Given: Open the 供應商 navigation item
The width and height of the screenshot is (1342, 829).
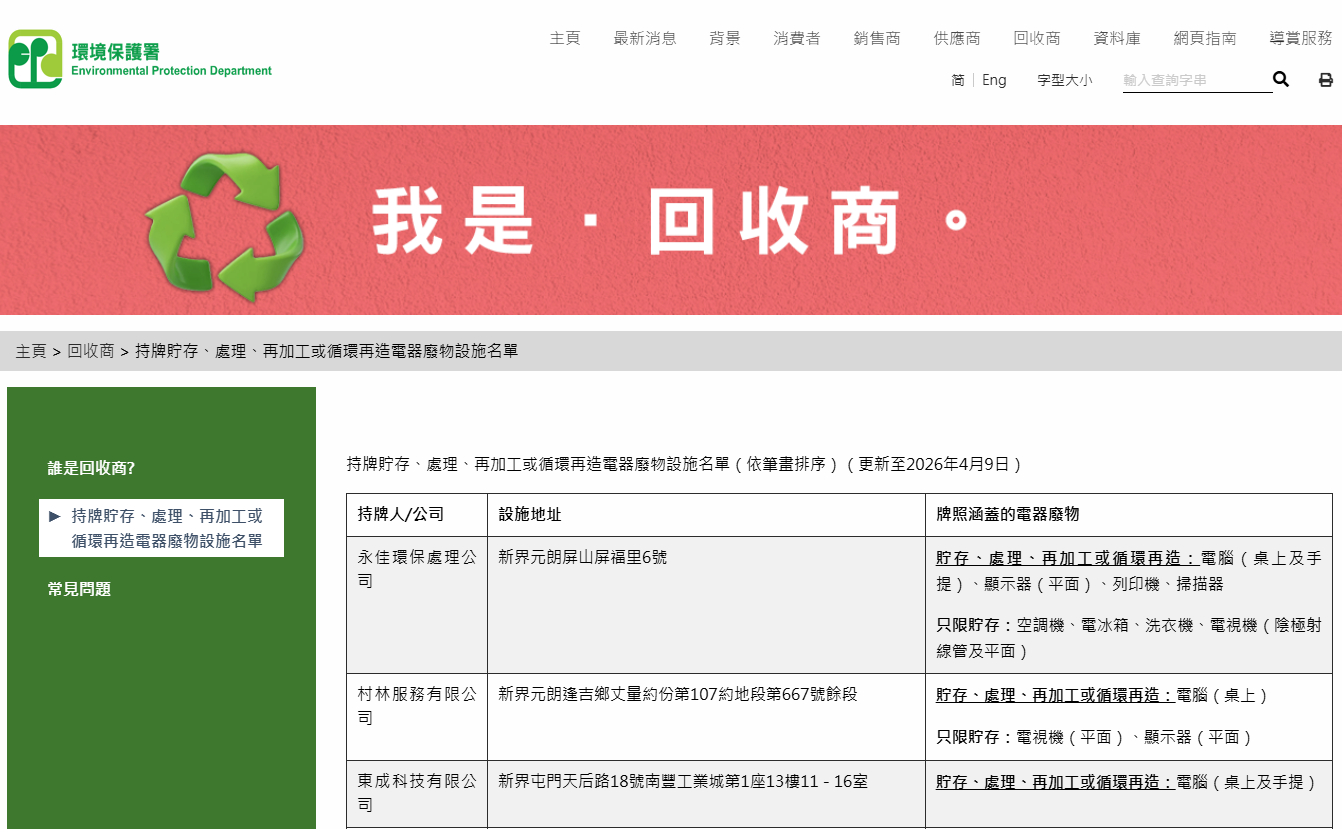Looking at the screenshot, I should (957, 38).
